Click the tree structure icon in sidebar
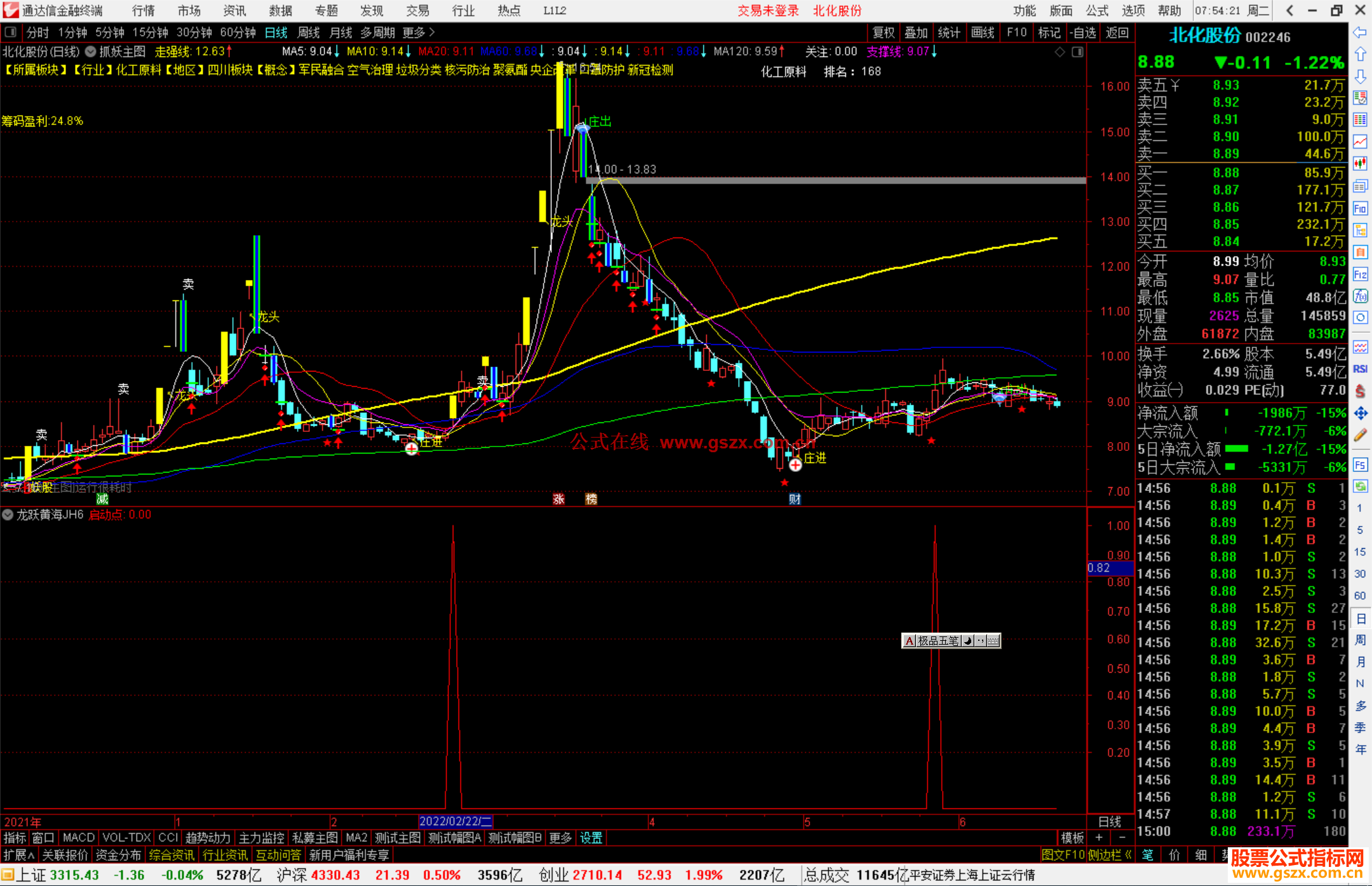This screenshot has width=1372, height=886. [1360, 230]
